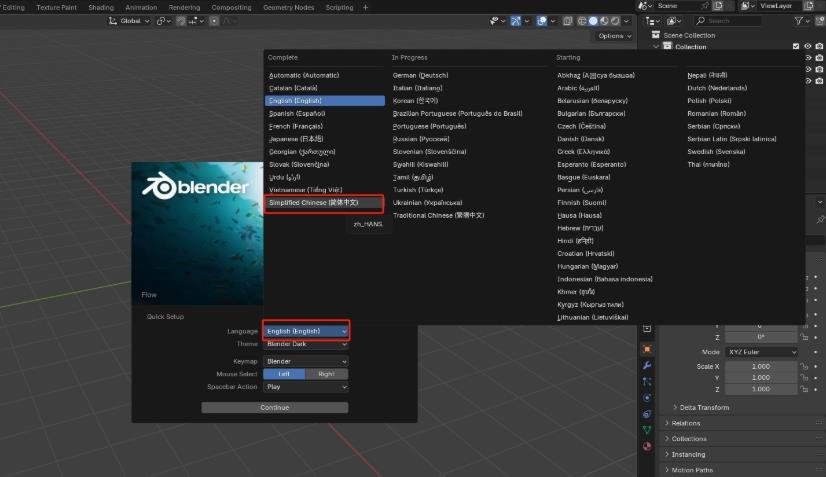Toggle viewport overlays display
Screen dimensions: 826x477
[542, 21]
